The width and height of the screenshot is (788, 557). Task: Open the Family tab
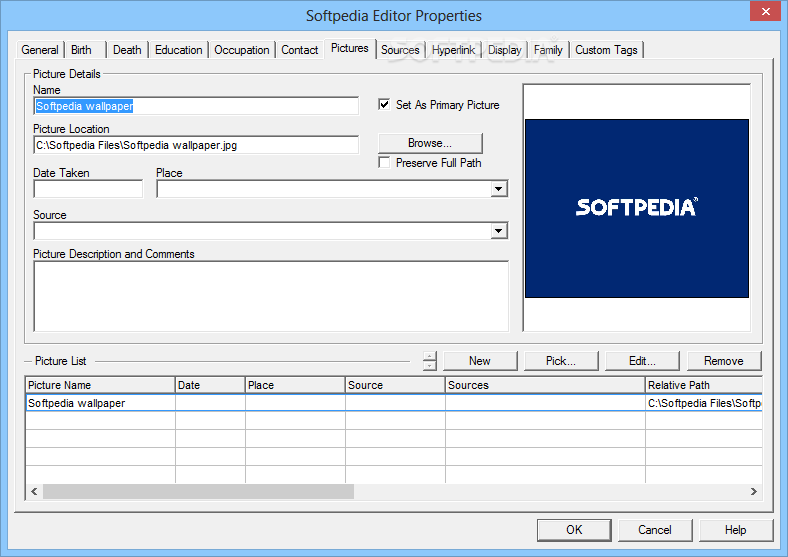(x=548, y=50)
